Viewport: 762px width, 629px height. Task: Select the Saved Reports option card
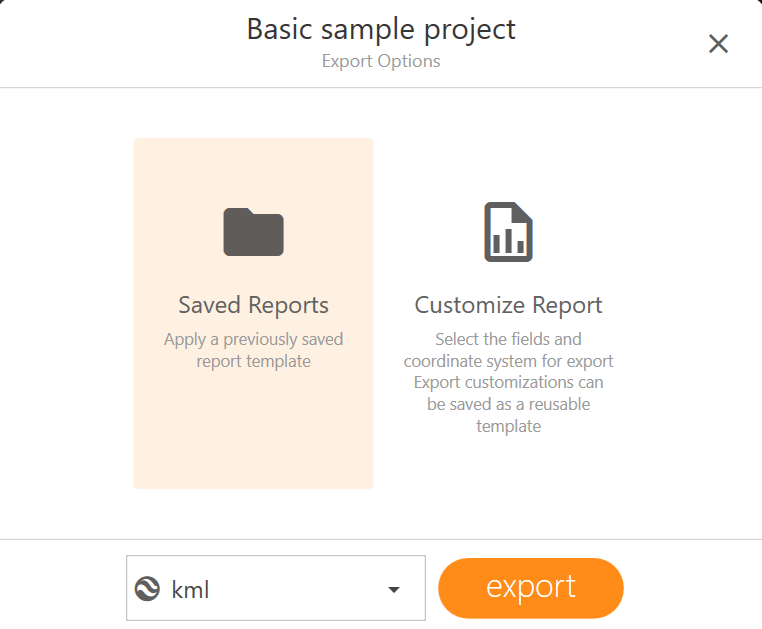[253, 313]
